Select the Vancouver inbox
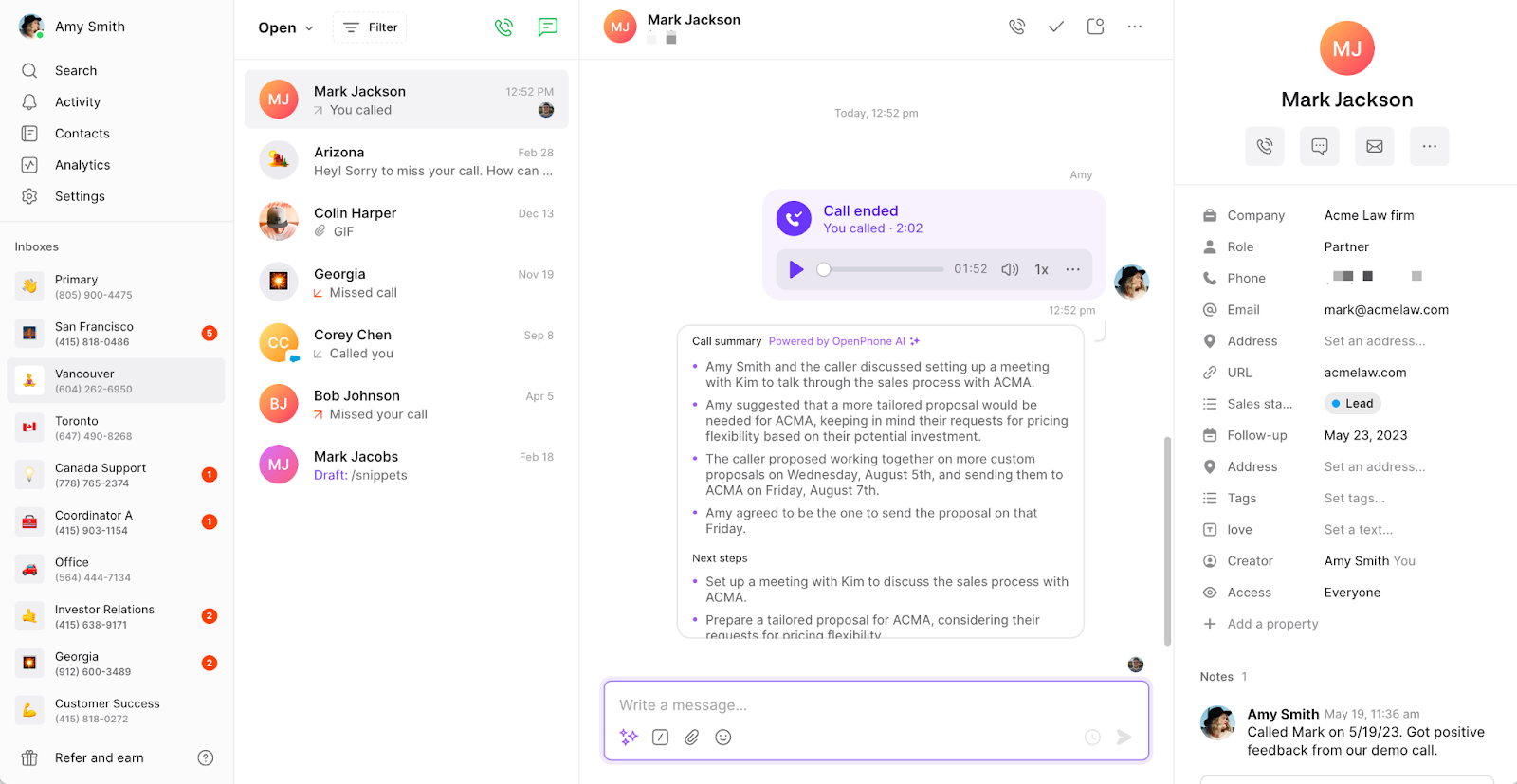This screenshot has height=784, width=1517. pos(116,381)
